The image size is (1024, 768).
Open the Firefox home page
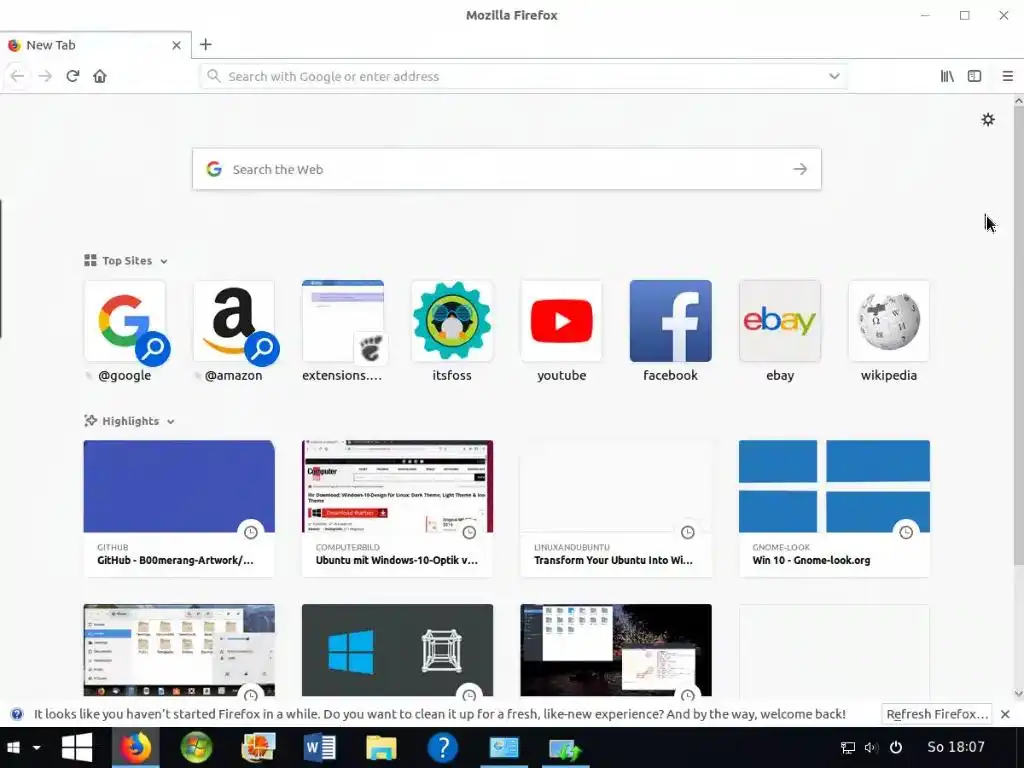click(x=100, y=76)
